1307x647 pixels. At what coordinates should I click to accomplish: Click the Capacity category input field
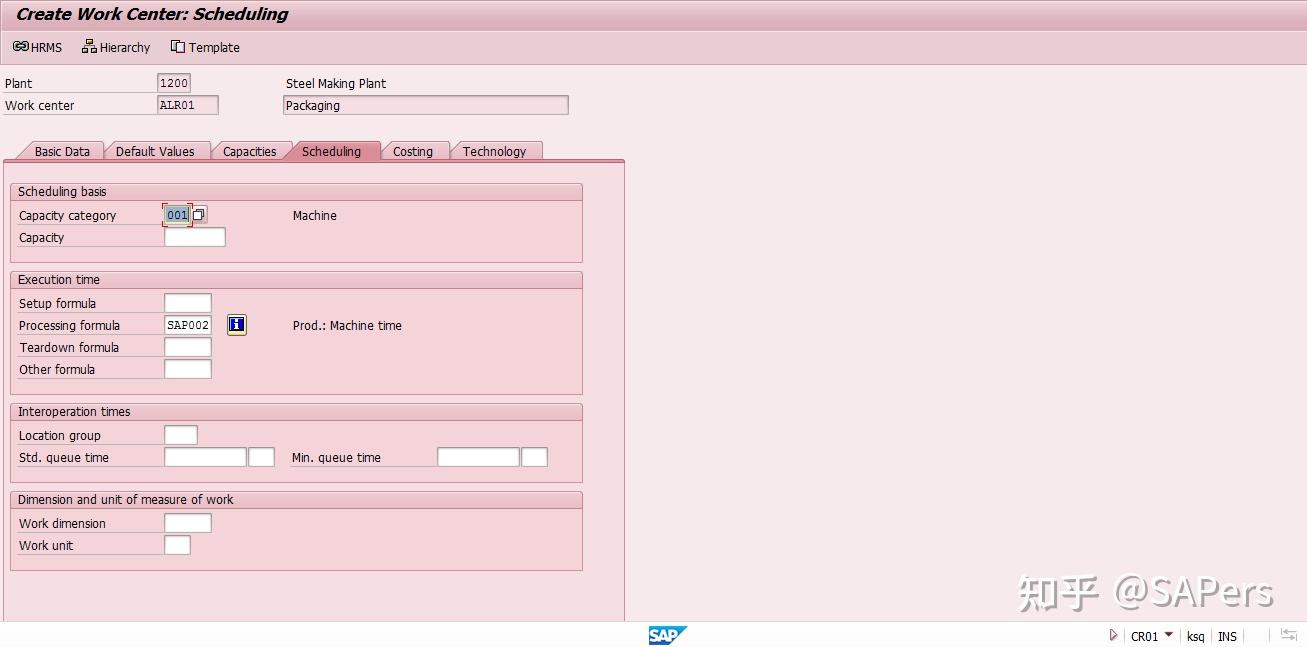click(x=177, y=215)
